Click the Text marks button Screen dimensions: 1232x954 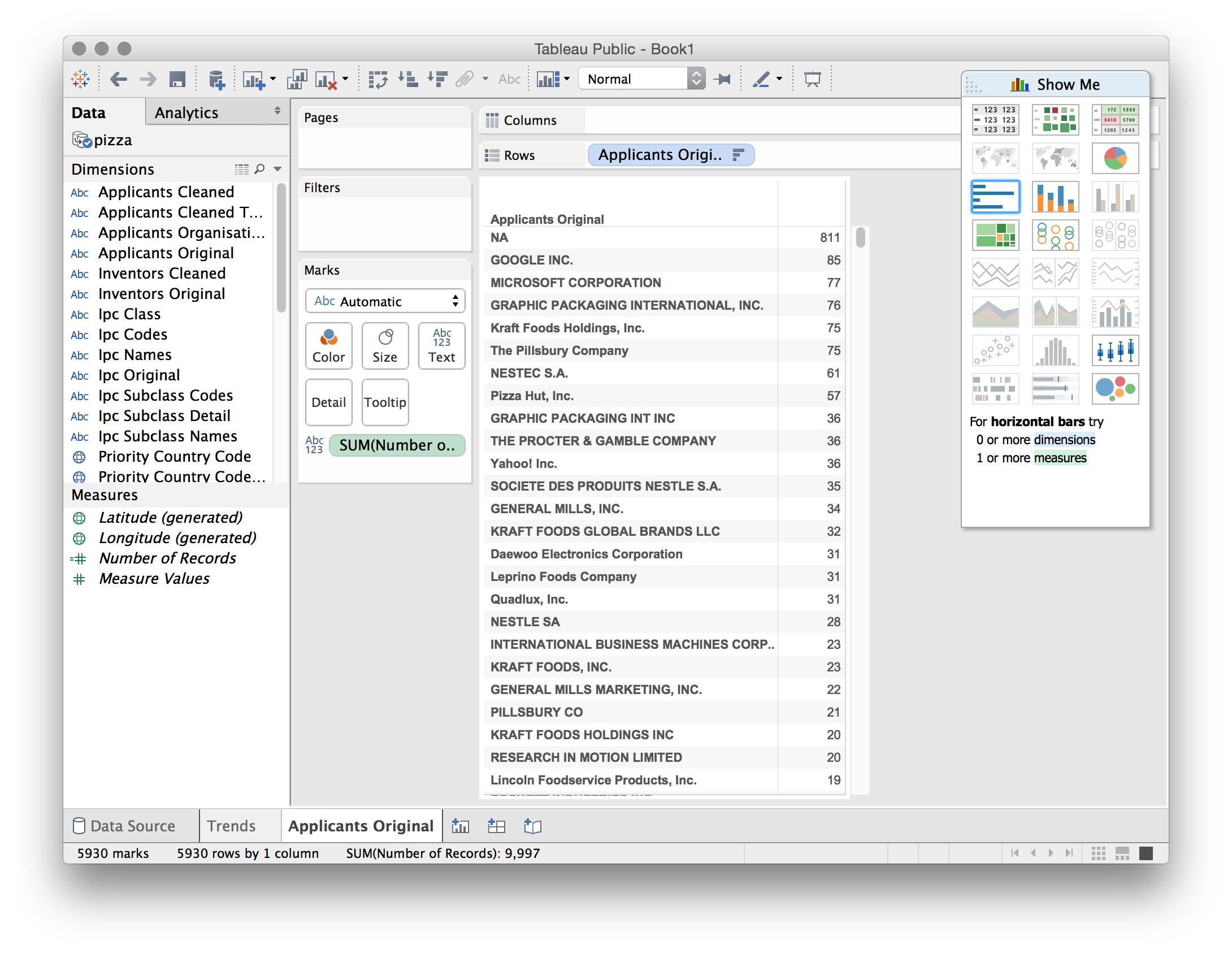tap(441, 346)
